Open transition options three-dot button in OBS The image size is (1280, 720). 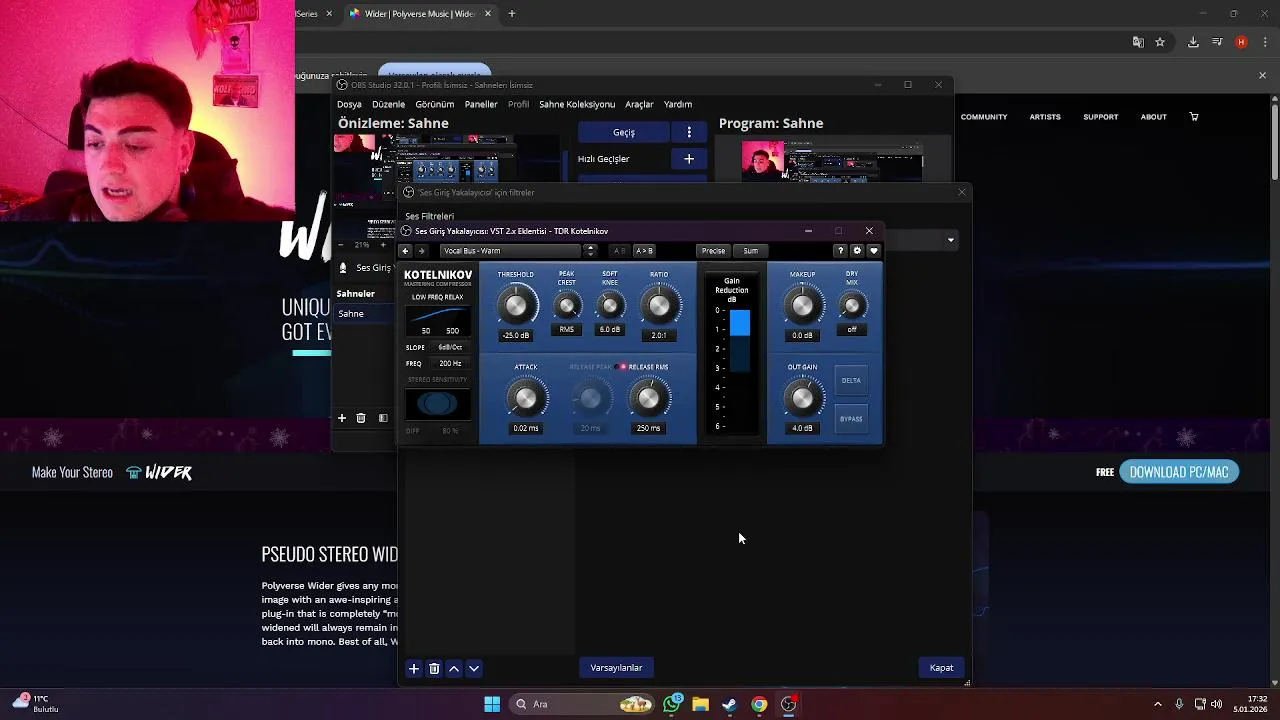pos(689,132)
